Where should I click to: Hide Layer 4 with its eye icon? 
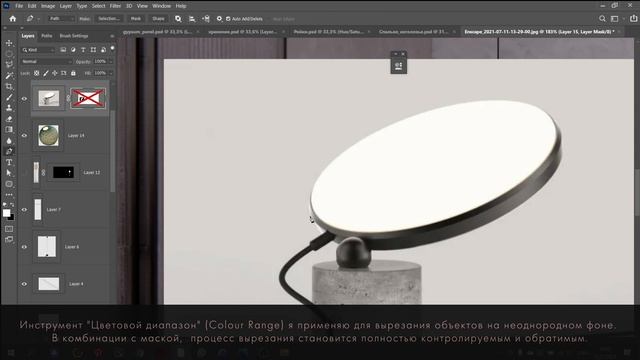24,284
